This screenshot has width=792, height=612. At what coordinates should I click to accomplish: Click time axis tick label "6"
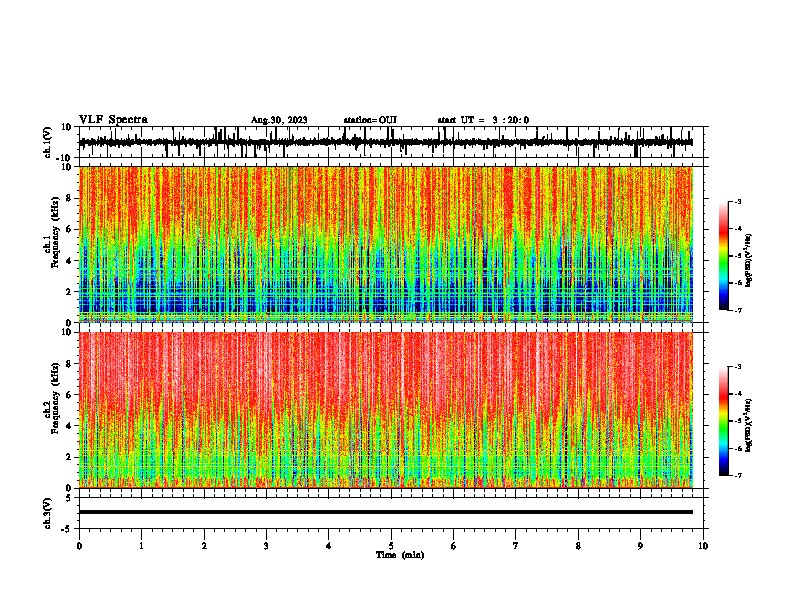454,546
